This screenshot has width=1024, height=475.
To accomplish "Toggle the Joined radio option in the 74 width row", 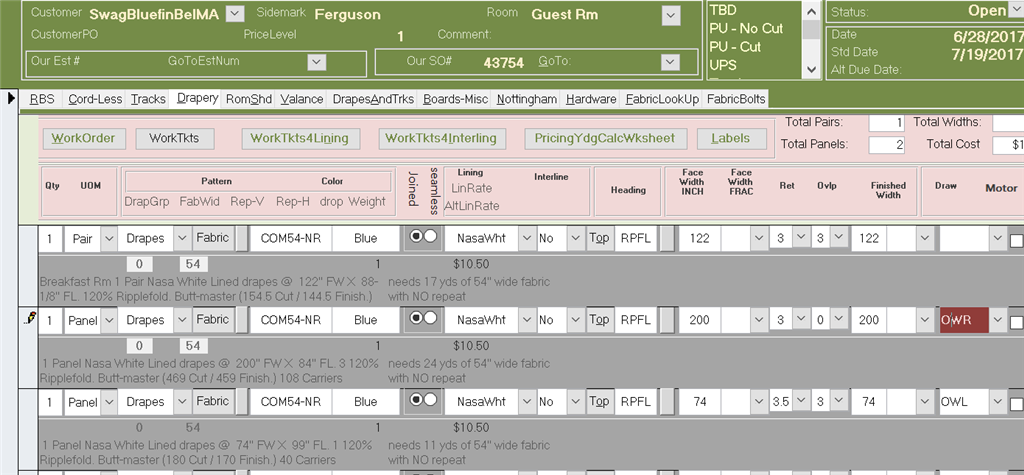I will pyautogui.click(x=415, y=401).
